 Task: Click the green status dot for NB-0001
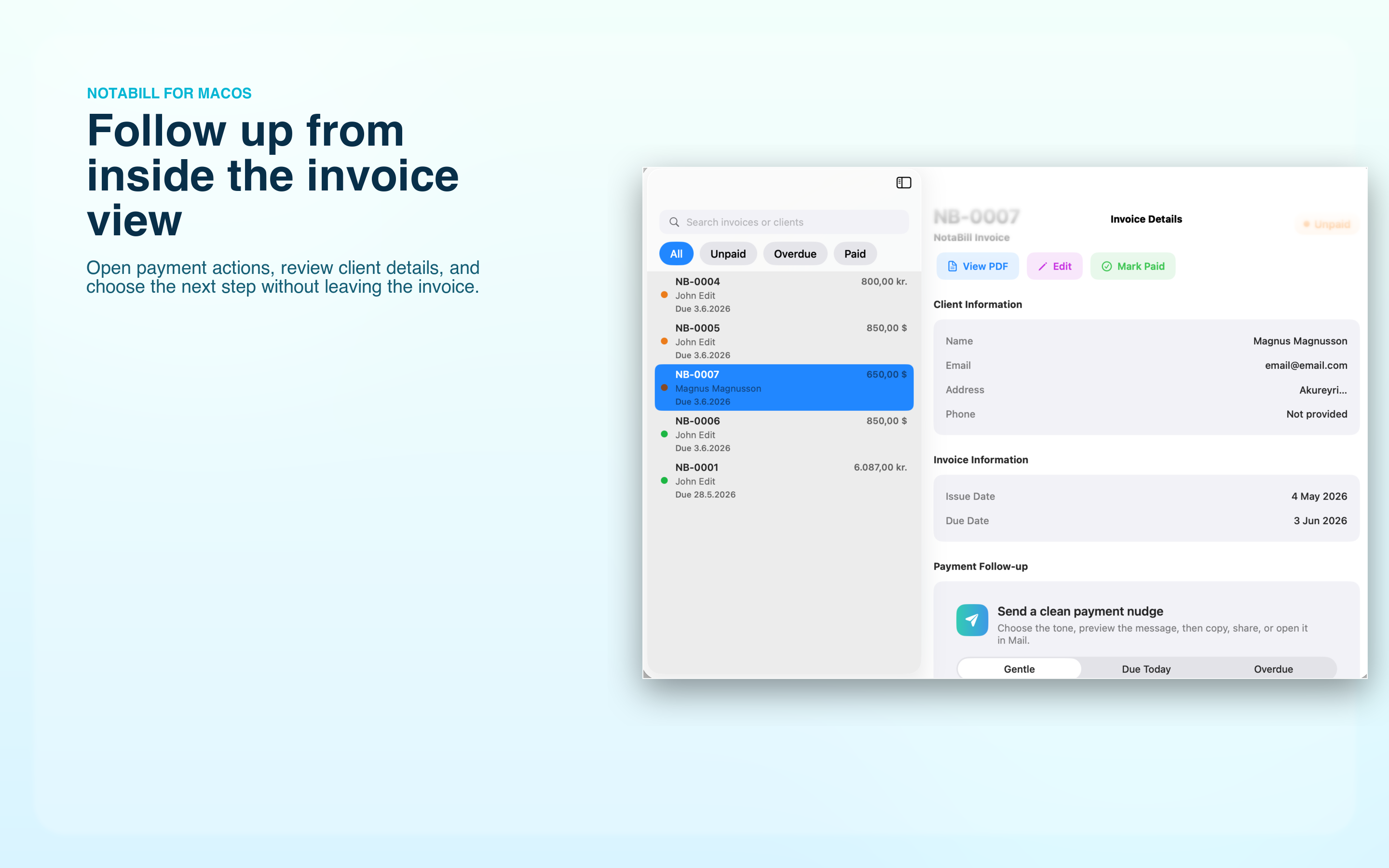click(664, 480)
